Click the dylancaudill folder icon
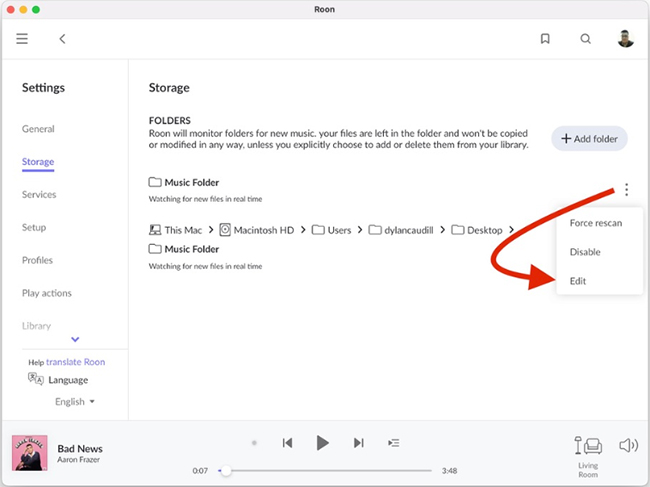The width and height of the screenshot is (650, 487). (375, 230)
